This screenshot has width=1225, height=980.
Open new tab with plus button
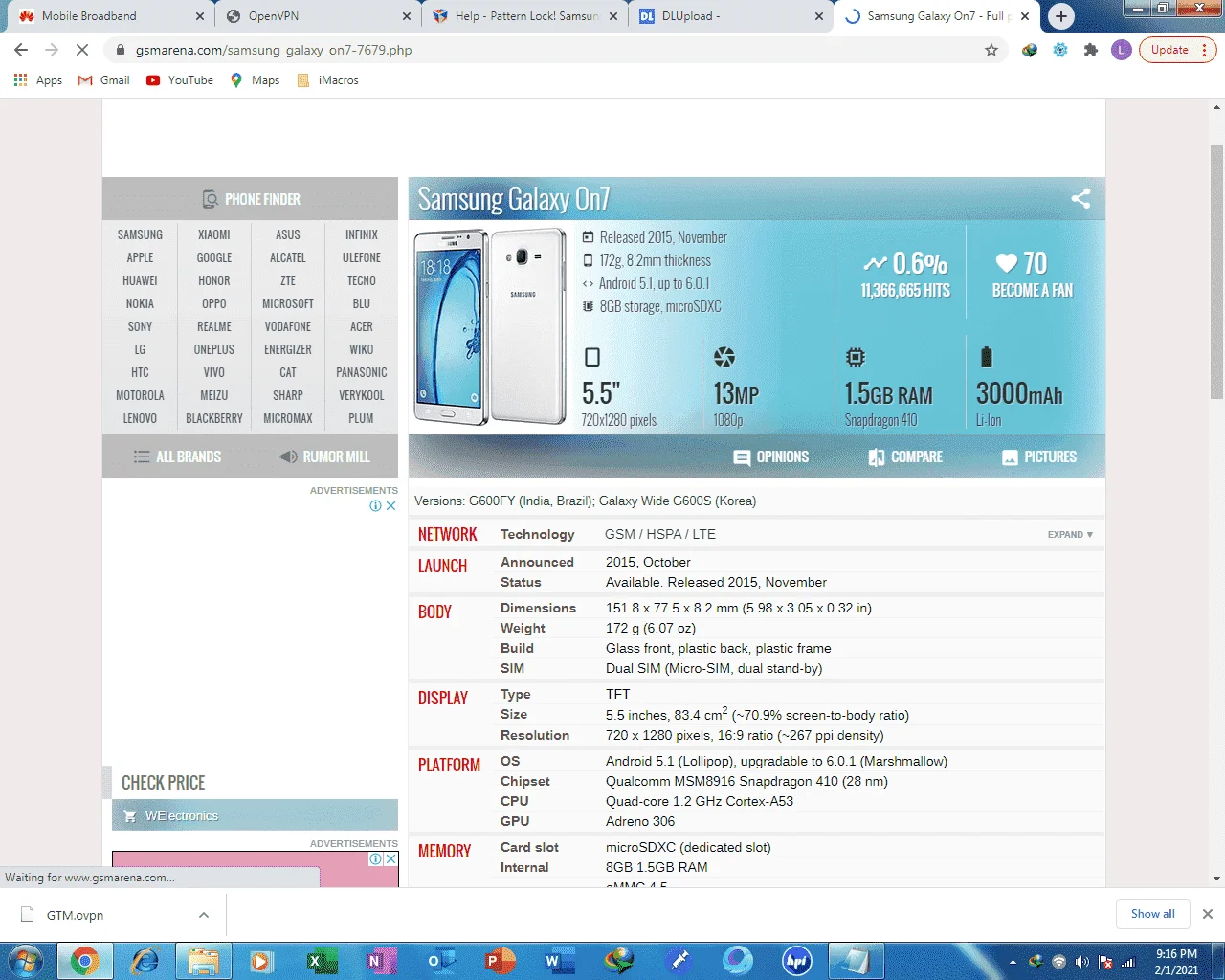[1060, 16]
